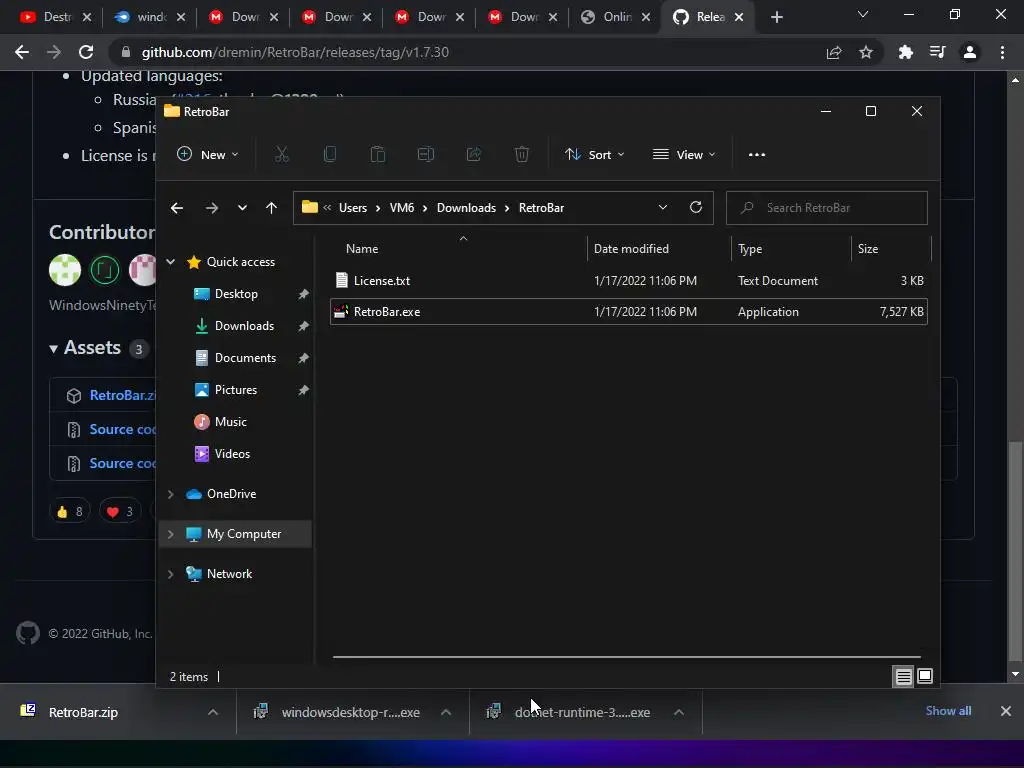Open the Sort dropdown menu
This screenshot has height=768, width=1024.
point(595,155)
